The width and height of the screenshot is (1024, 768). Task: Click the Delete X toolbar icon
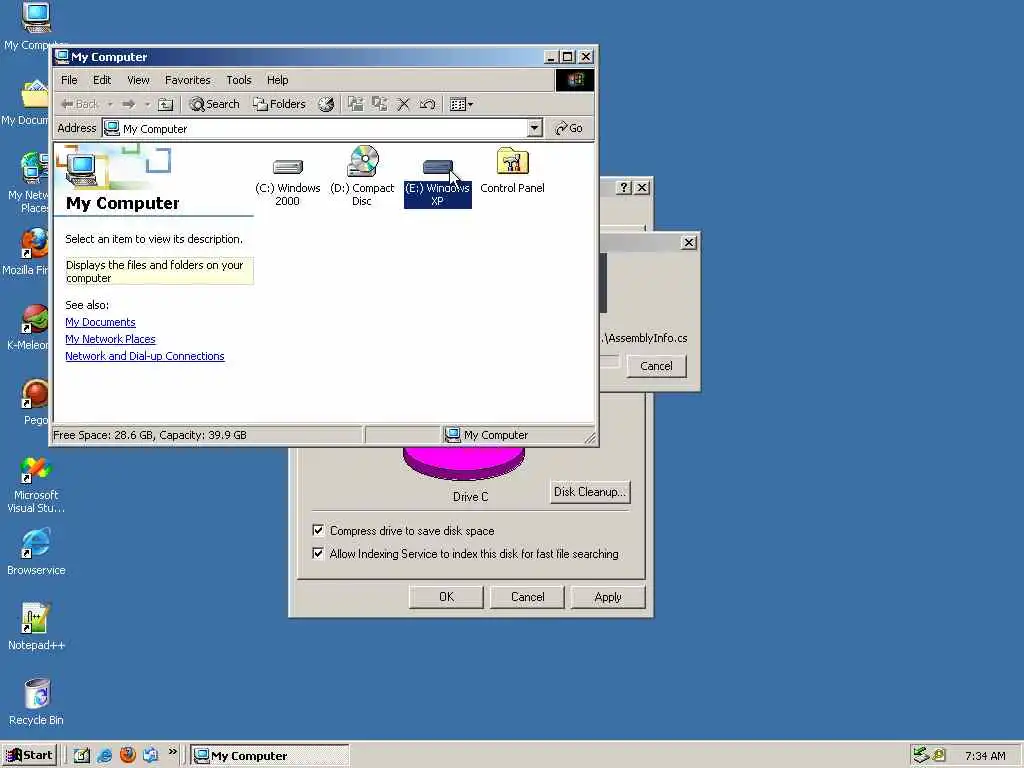(404, 104)
